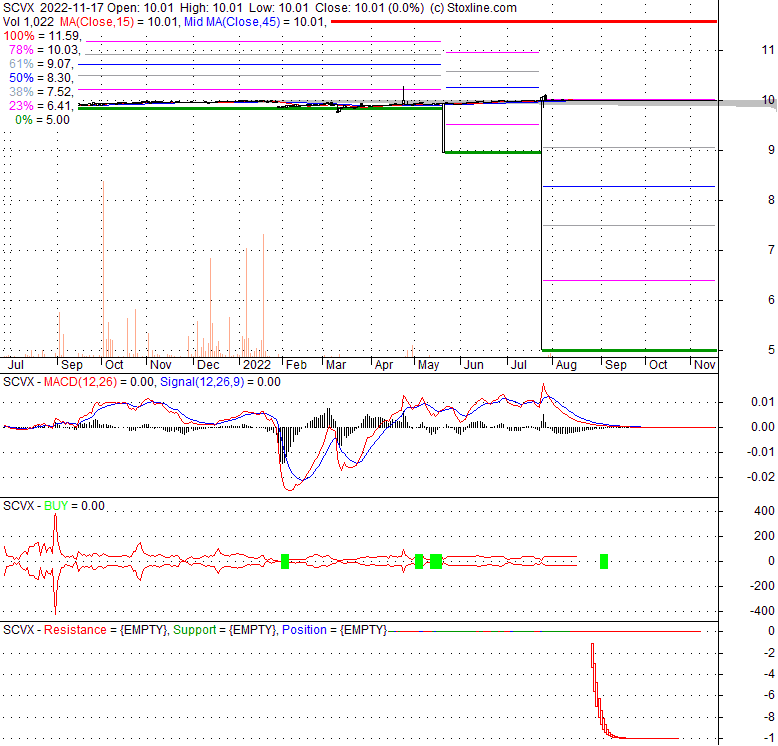This screenshot has width=778, height=746.
Task: Click the 5 price axis value
Action: tap(771, 350)
